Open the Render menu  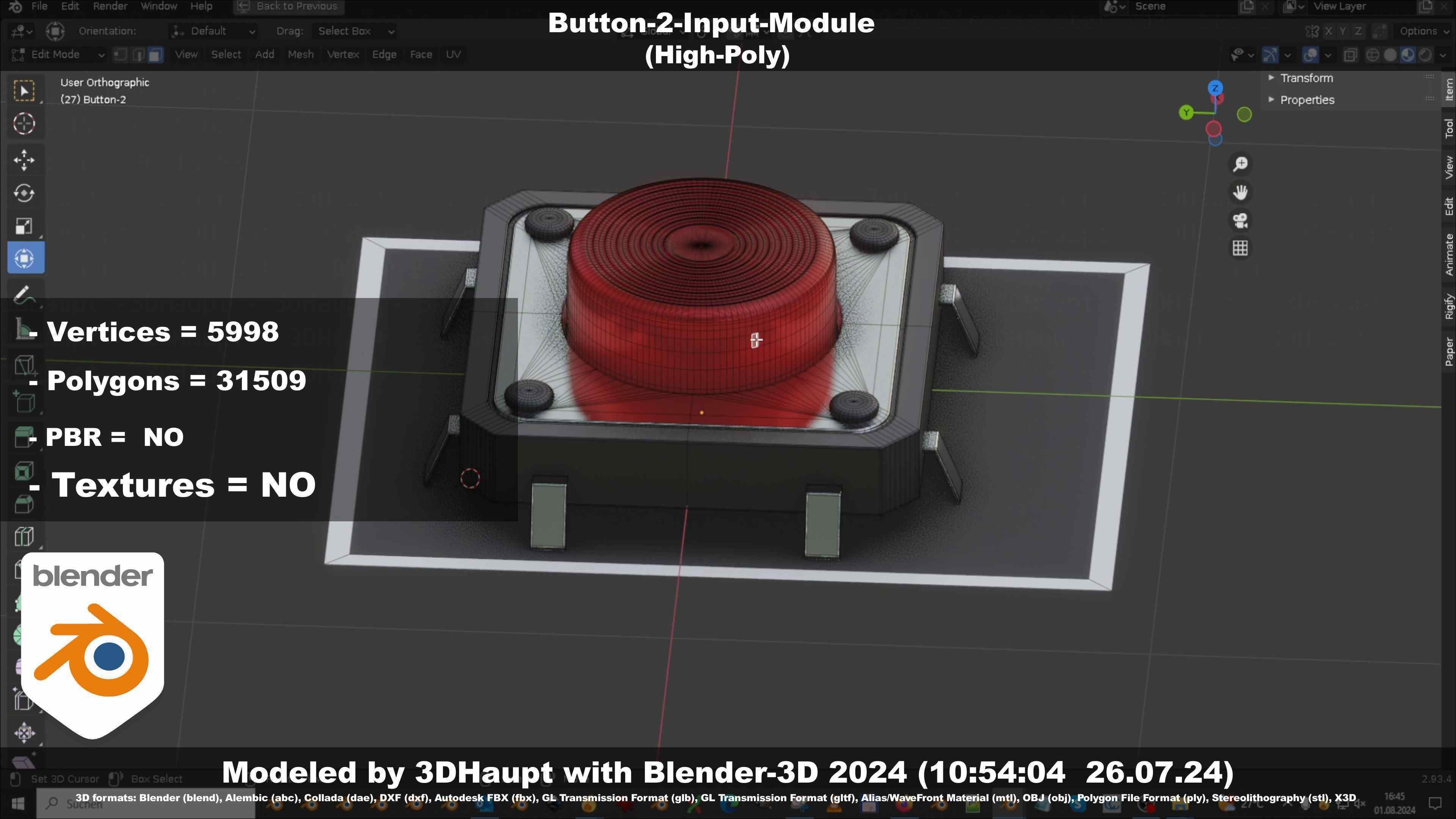click(110, 6)
